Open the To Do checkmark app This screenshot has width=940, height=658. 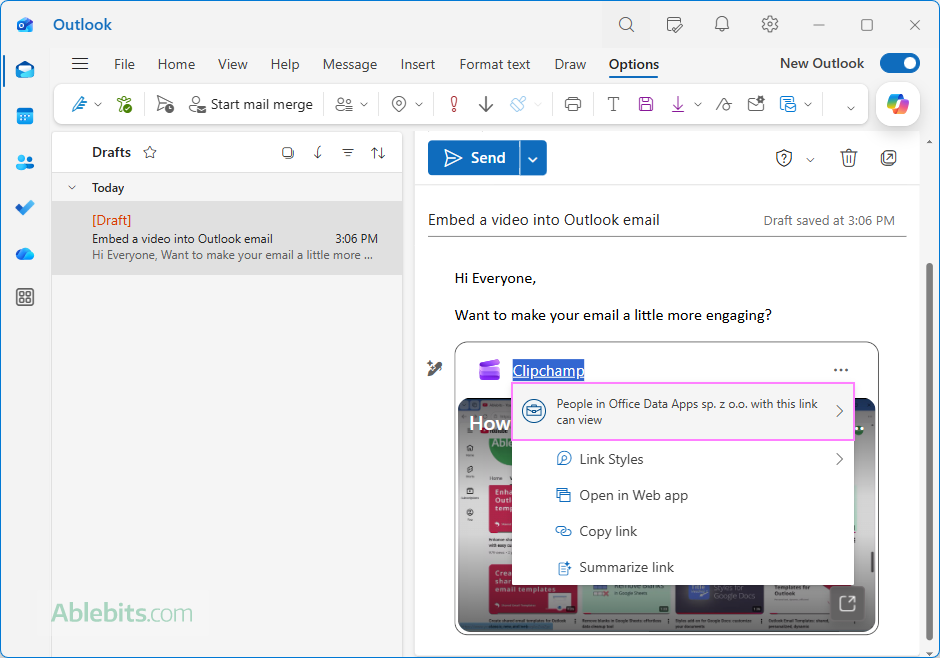tap(25, 207)
